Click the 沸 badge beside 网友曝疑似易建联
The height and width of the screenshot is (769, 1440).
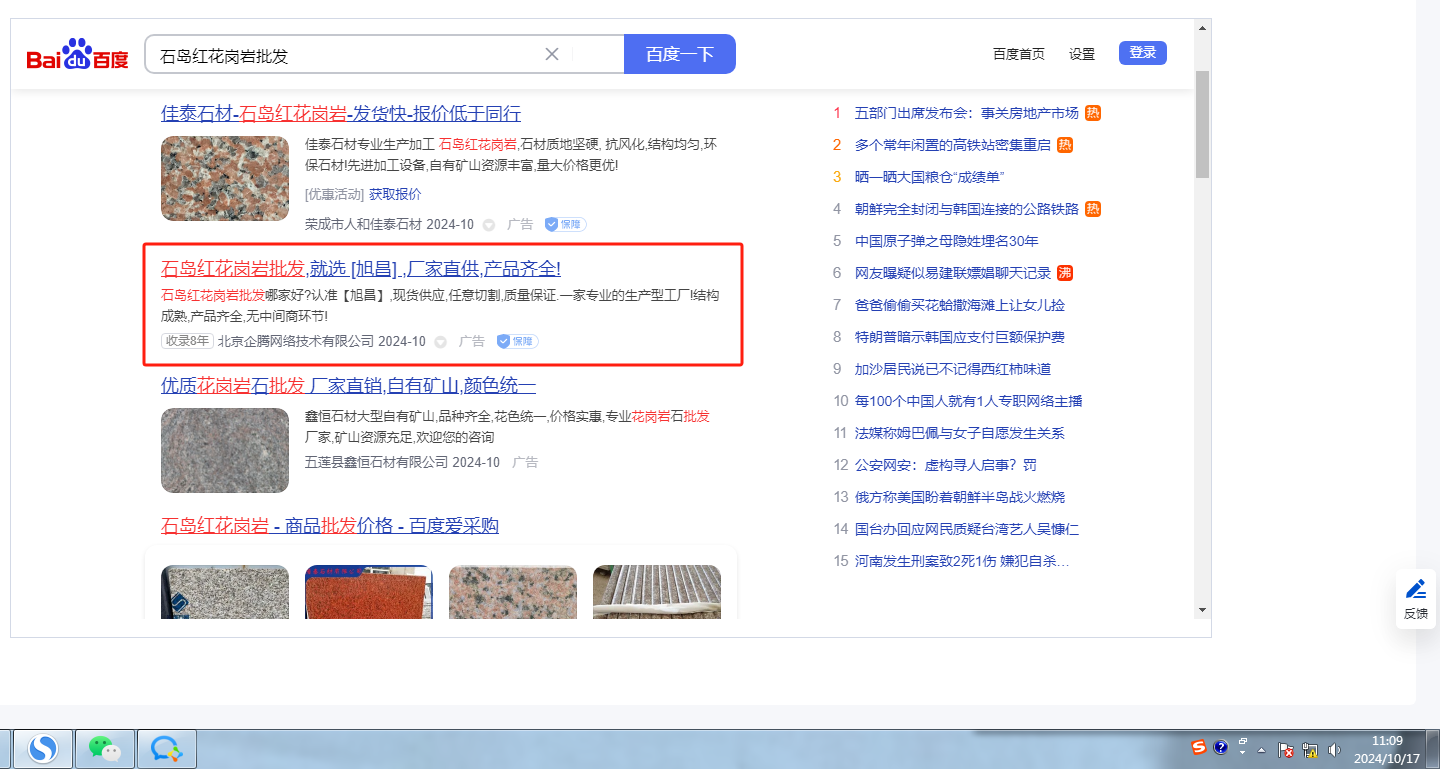coord(1065,273)
